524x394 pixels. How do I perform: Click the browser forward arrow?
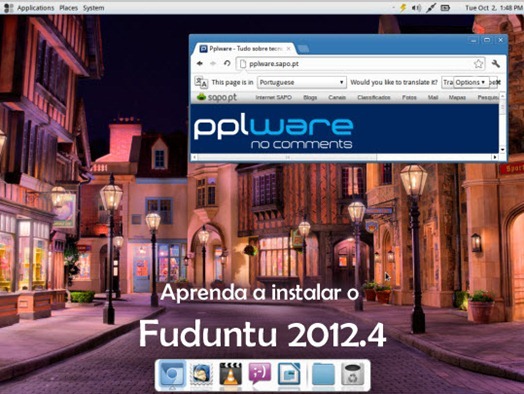(x=213, y=63)
